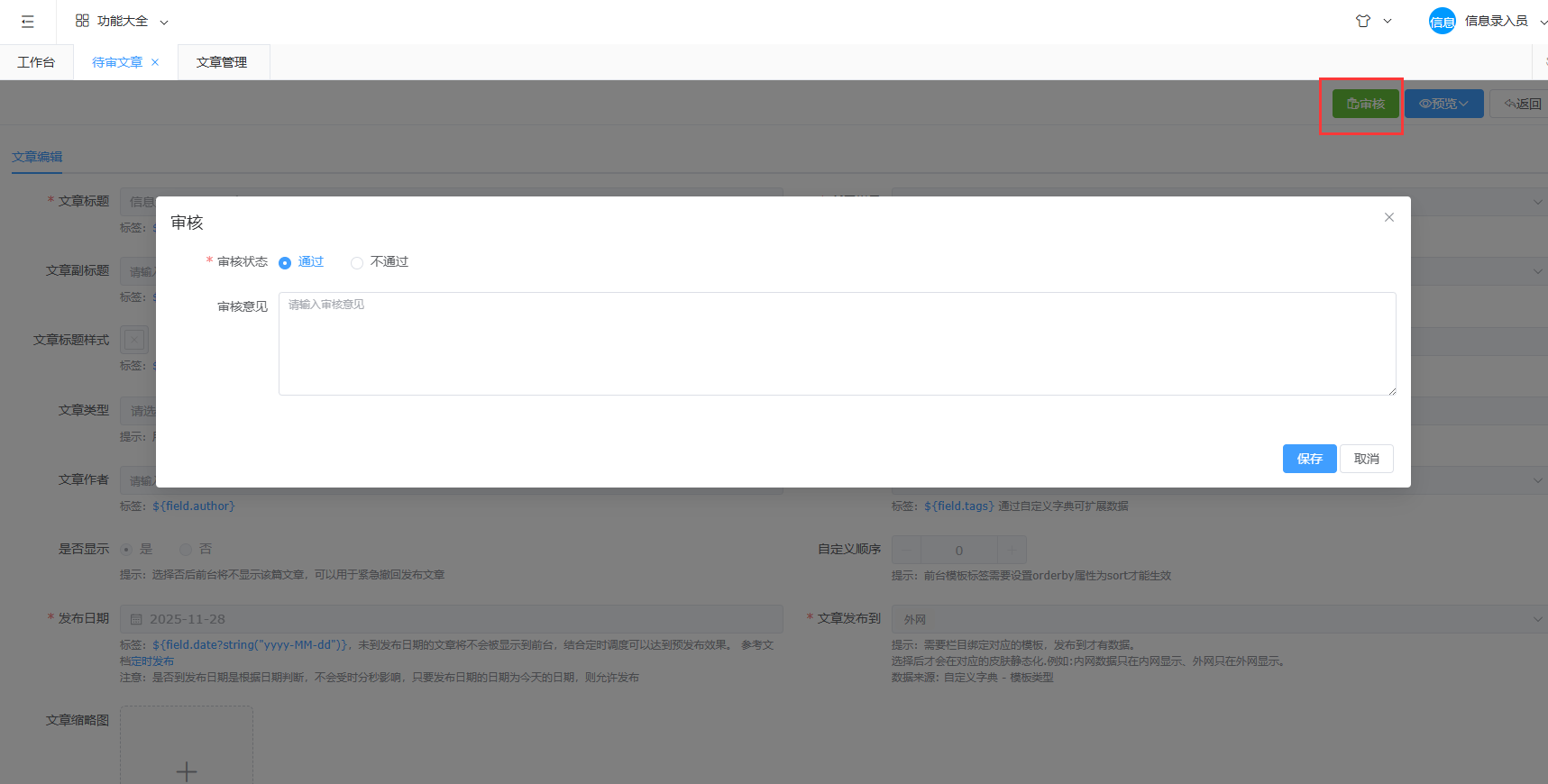1548x784 pixels.
Task: Click the 信息 user avatar icon
Action: [1442, 22]
